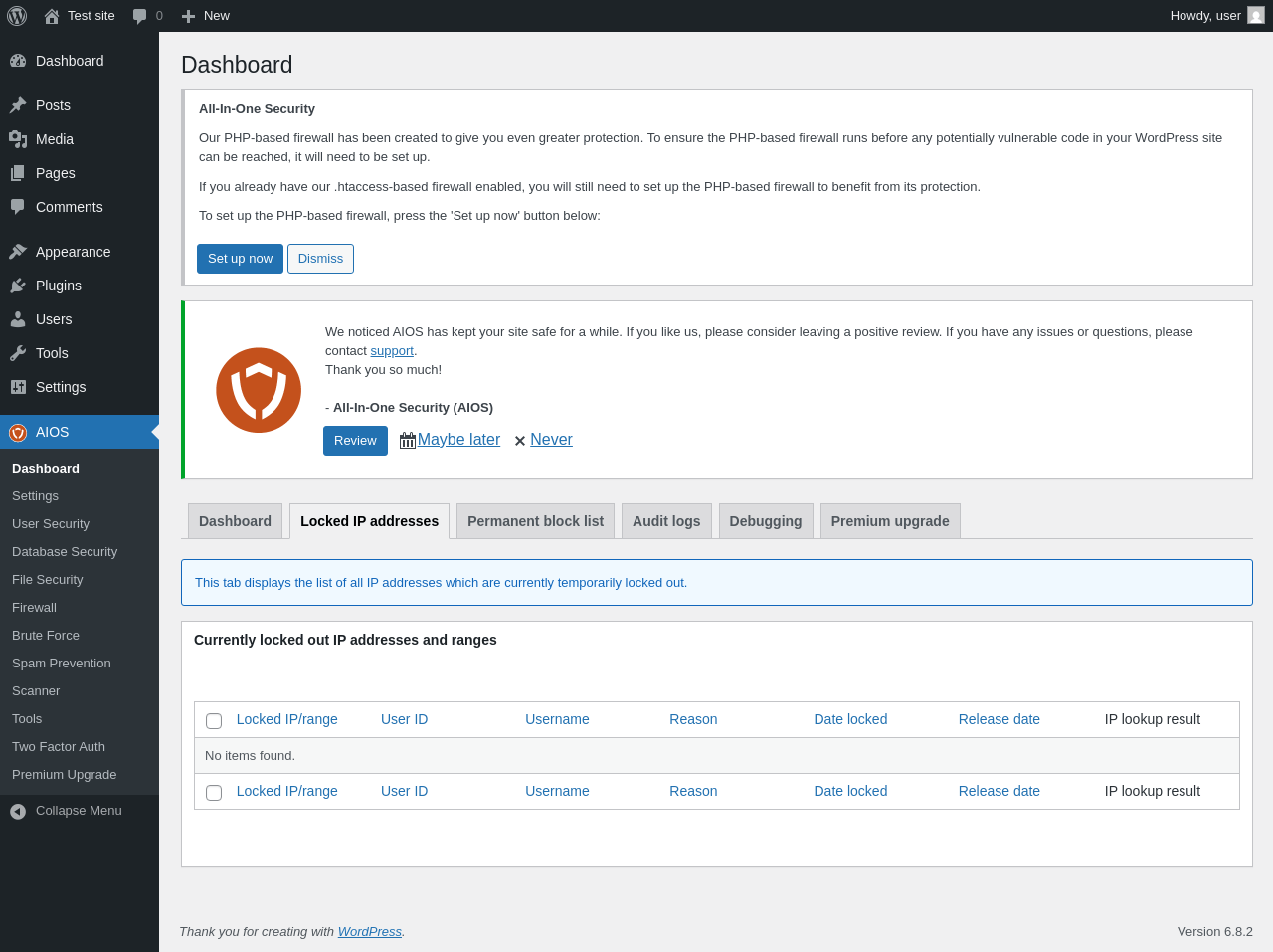Sort by User ID in header row

point(404,719)
